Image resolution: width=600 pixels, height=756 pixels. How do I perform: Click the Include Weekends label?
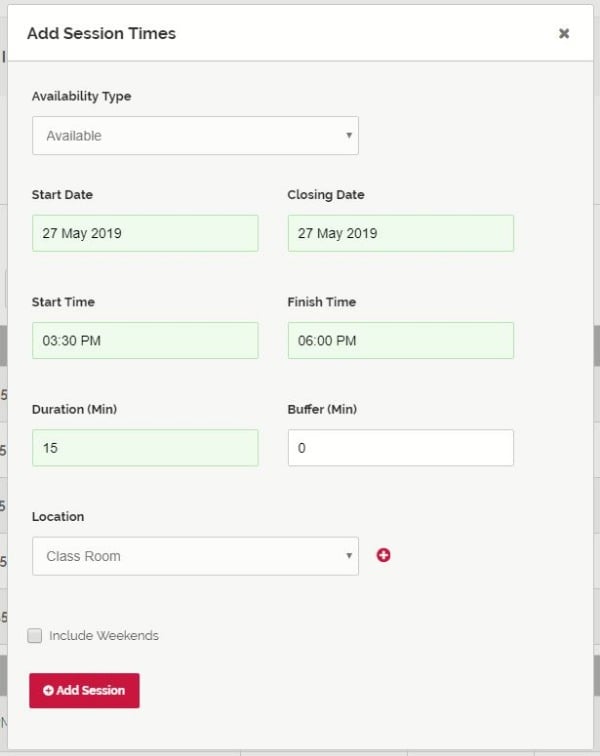coord(104,635)
